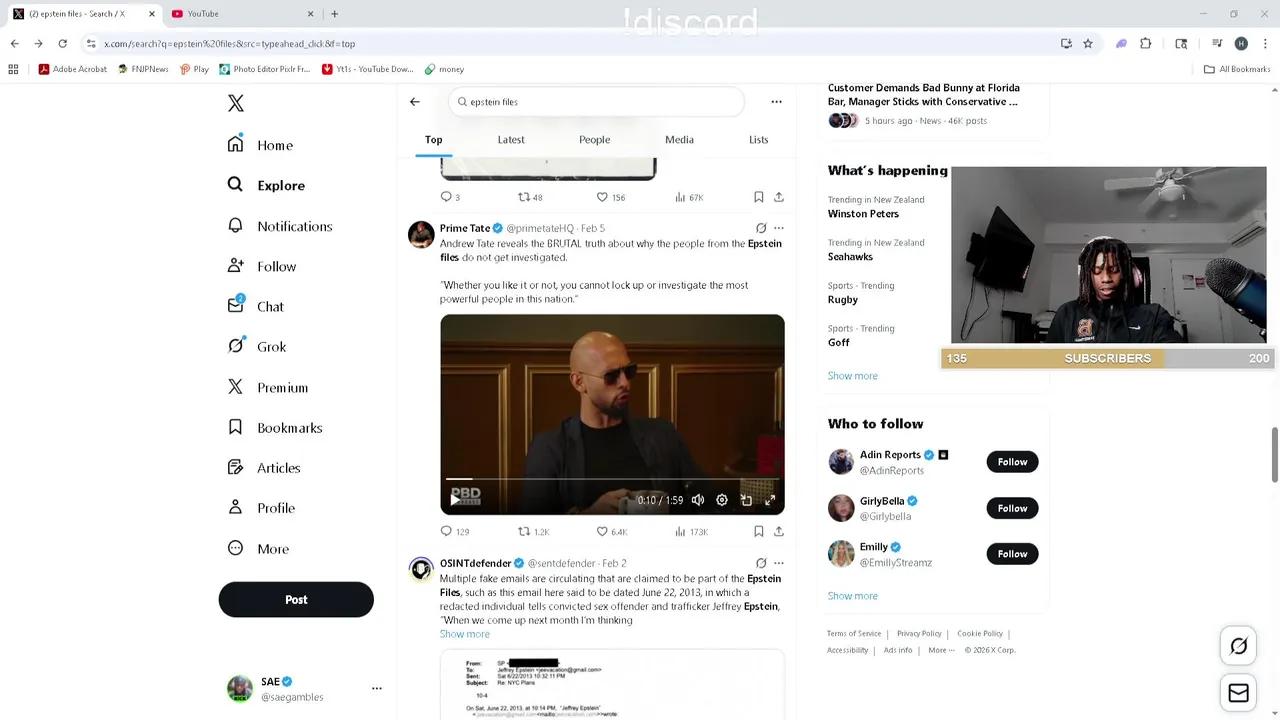Seek on the video progress bar
Image resolution: width=1280 pixels, height=720 pixels.
tap(612, 480)
